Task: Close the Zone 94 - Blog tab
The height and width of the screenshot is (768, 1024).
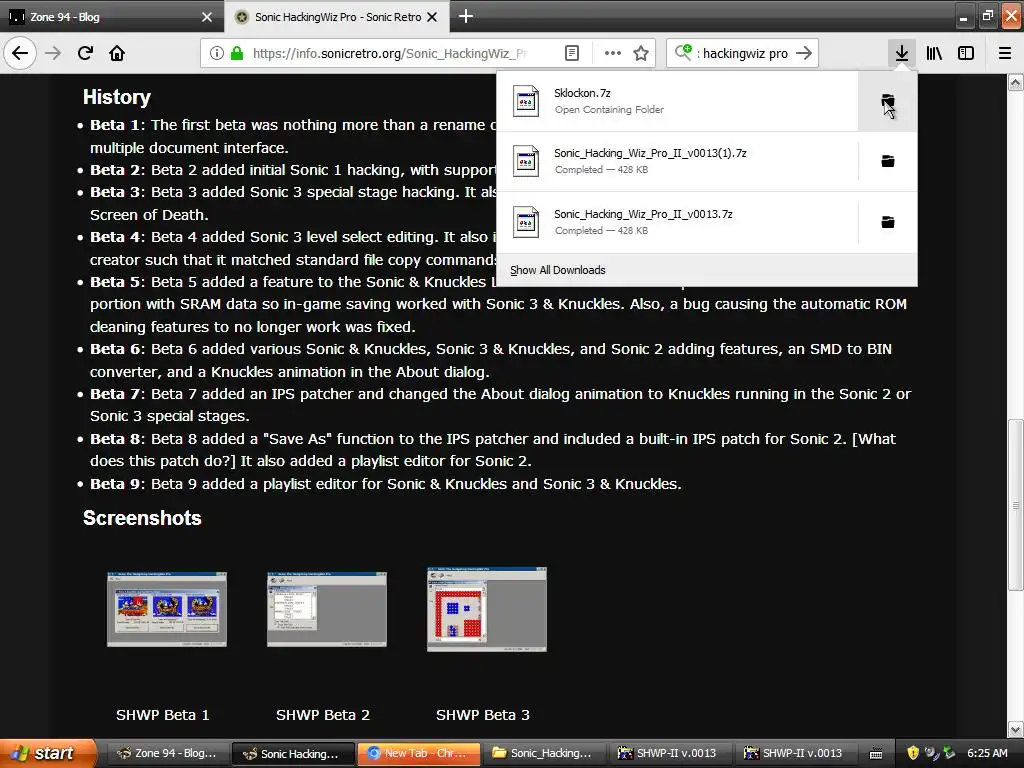Action: [x=207, y=17]
